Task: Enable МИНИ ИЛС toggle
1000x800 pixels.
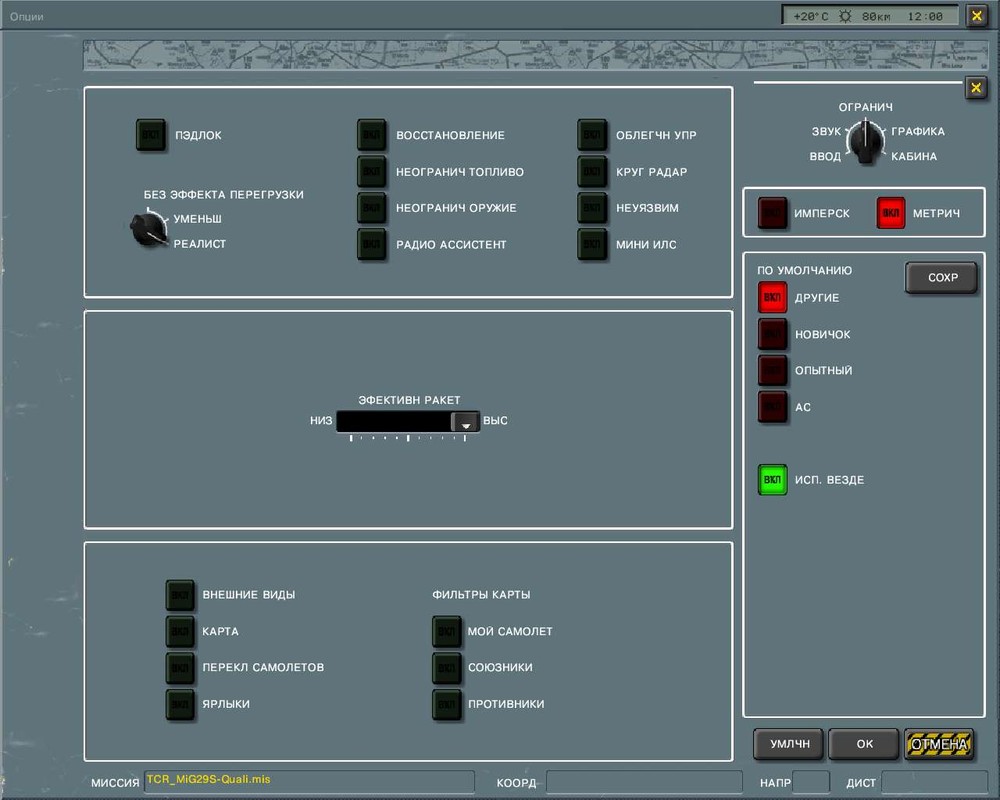Action: (592, 244)
